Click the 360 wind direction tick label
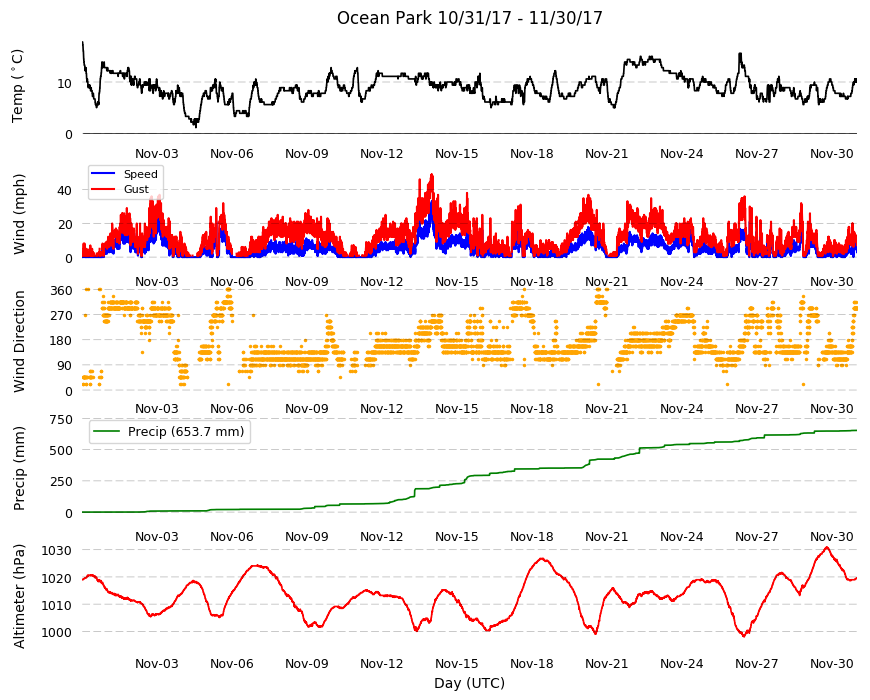This screenshot has width=870, height=700. [x=61, y=291]
